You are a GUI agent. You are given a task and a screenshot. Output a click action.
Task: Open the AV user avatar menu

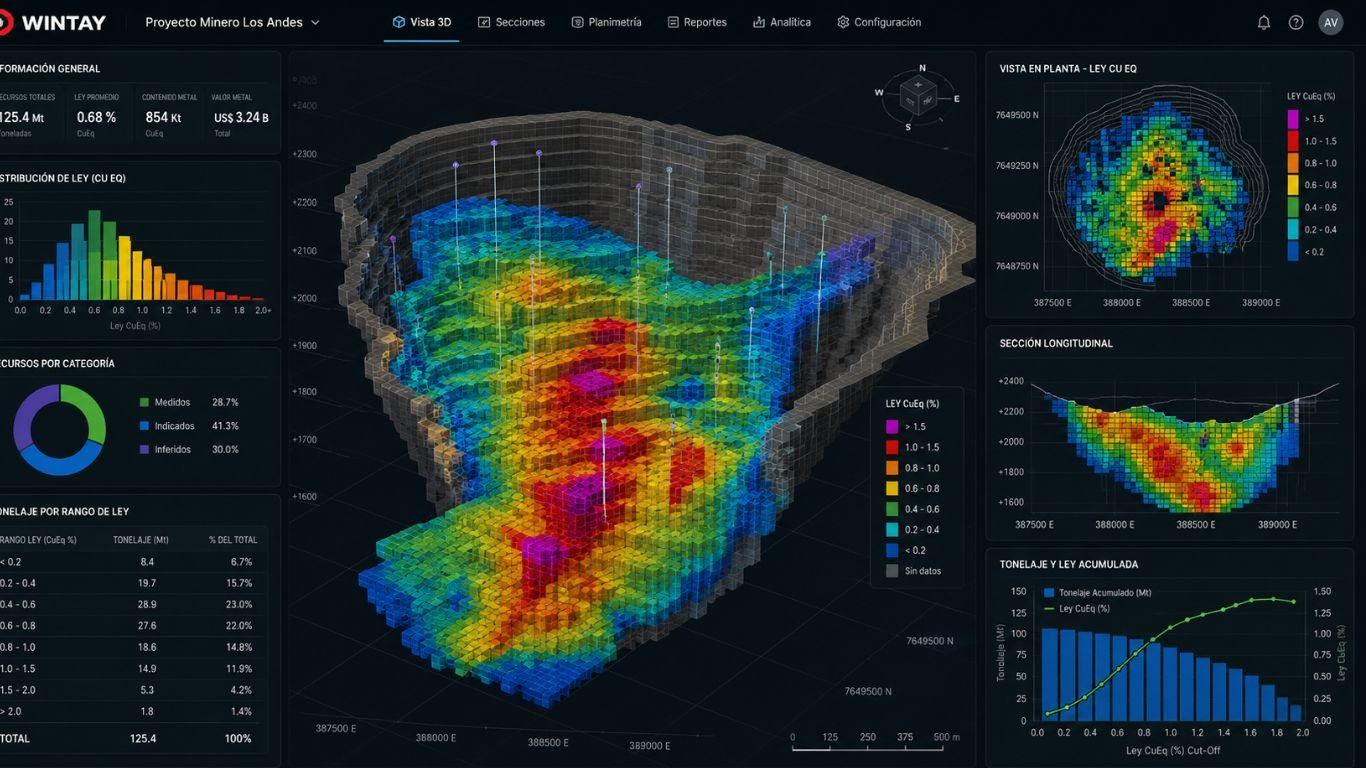[x=1330, y=22]
